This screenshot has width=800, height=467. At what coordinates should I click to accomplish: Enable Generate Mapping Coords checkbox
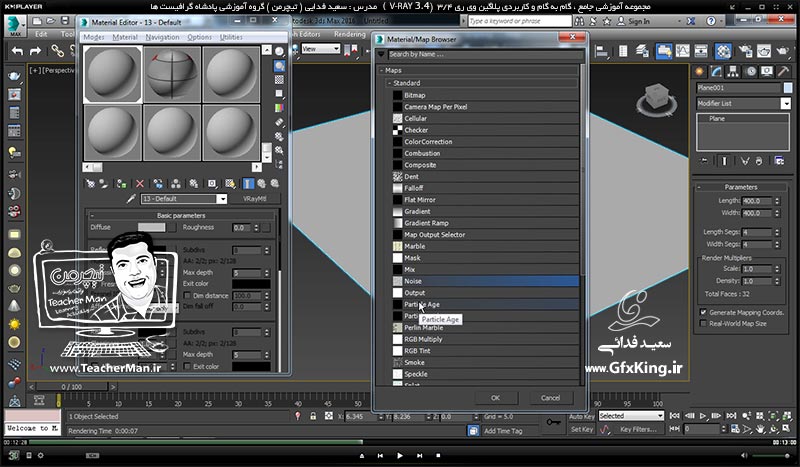click(704, 312)
